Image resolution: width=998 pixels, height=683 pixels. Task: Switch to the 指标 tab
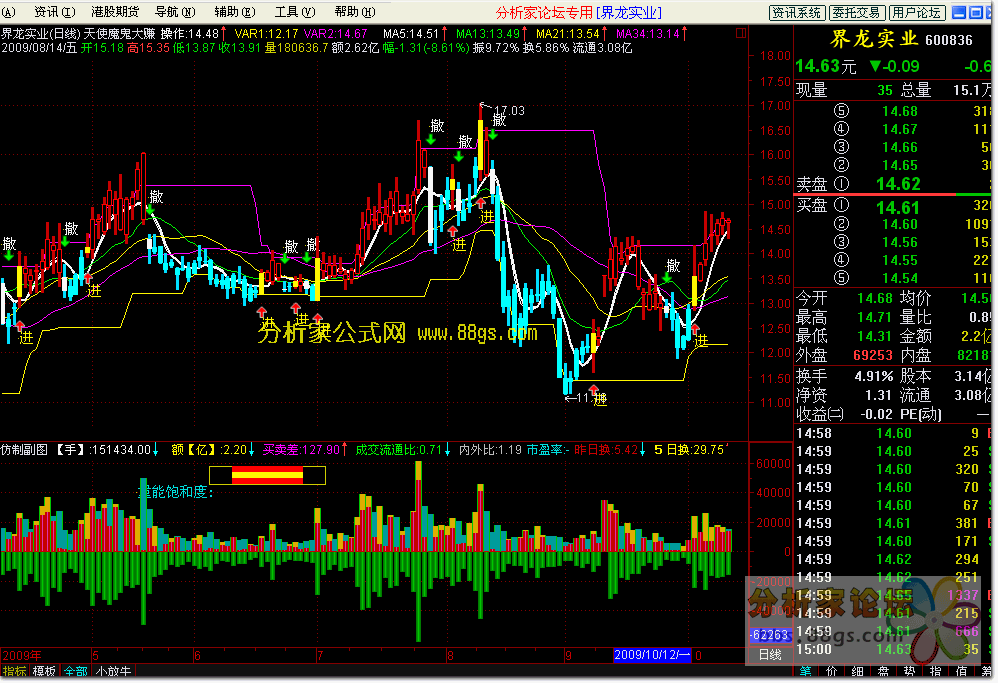[x=15, y=671]
